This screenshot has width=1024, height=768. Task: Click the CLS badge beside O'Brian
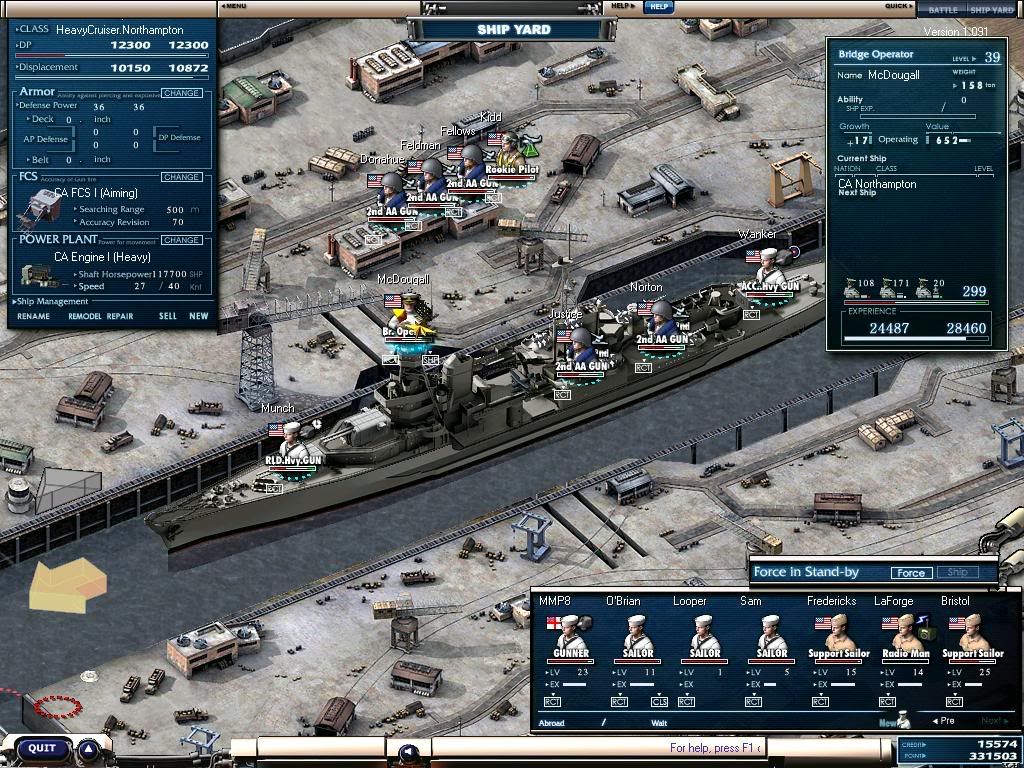tap(659, 702)
